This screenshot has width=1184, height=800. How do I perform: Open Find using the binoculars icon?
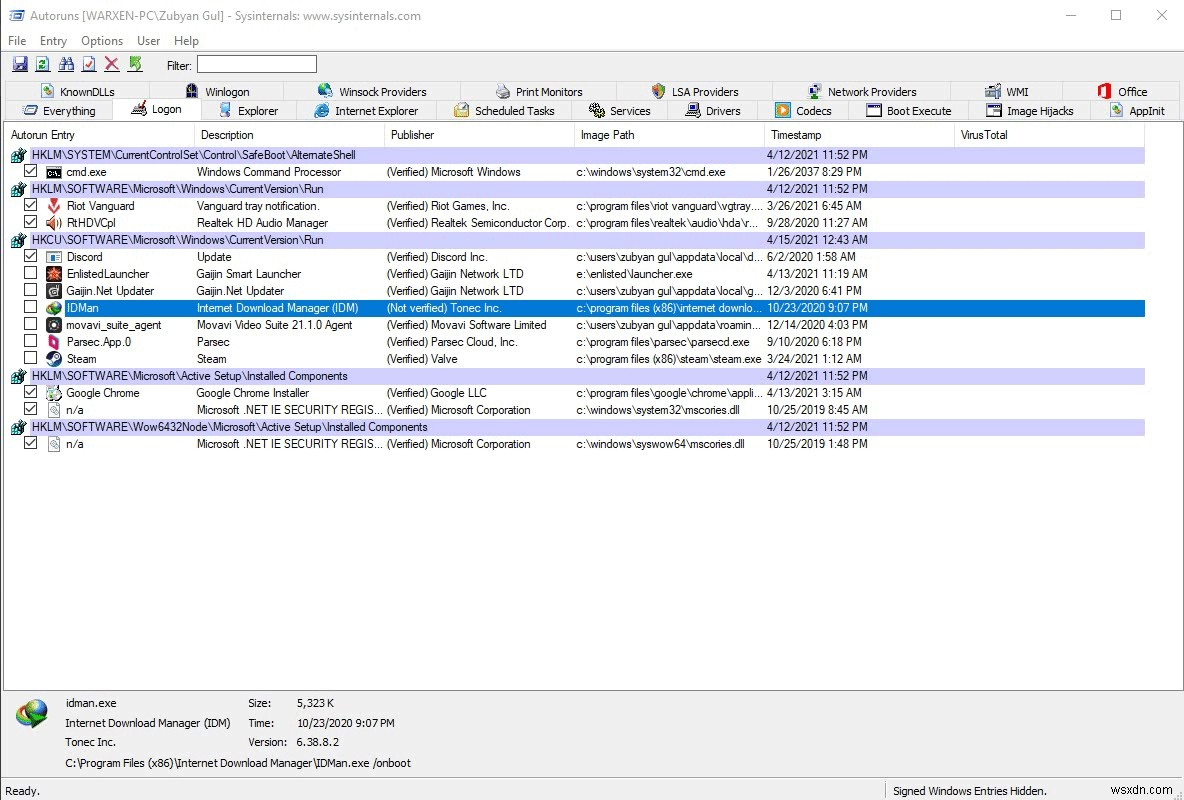(66, 63)
